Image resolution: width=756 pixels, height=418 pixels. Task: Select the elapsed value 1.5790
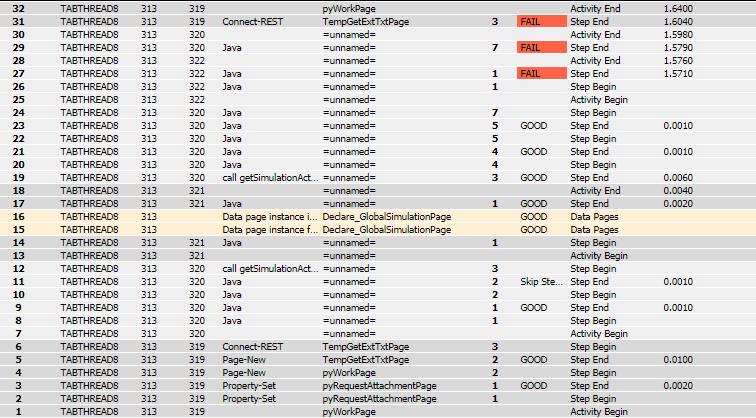[x=678, y=48]
